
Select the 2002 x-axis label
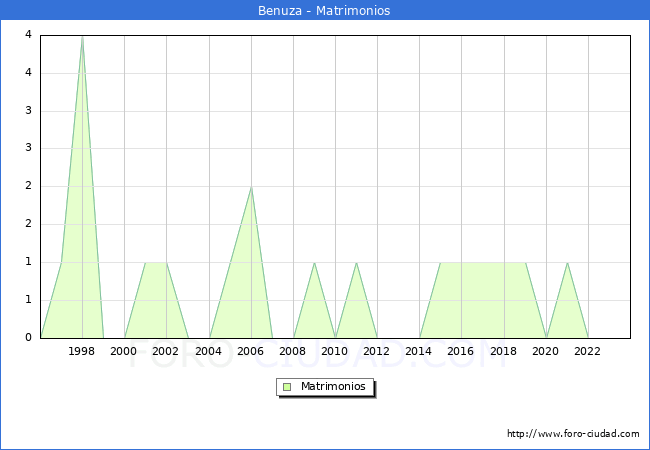(x=166, y=351)
